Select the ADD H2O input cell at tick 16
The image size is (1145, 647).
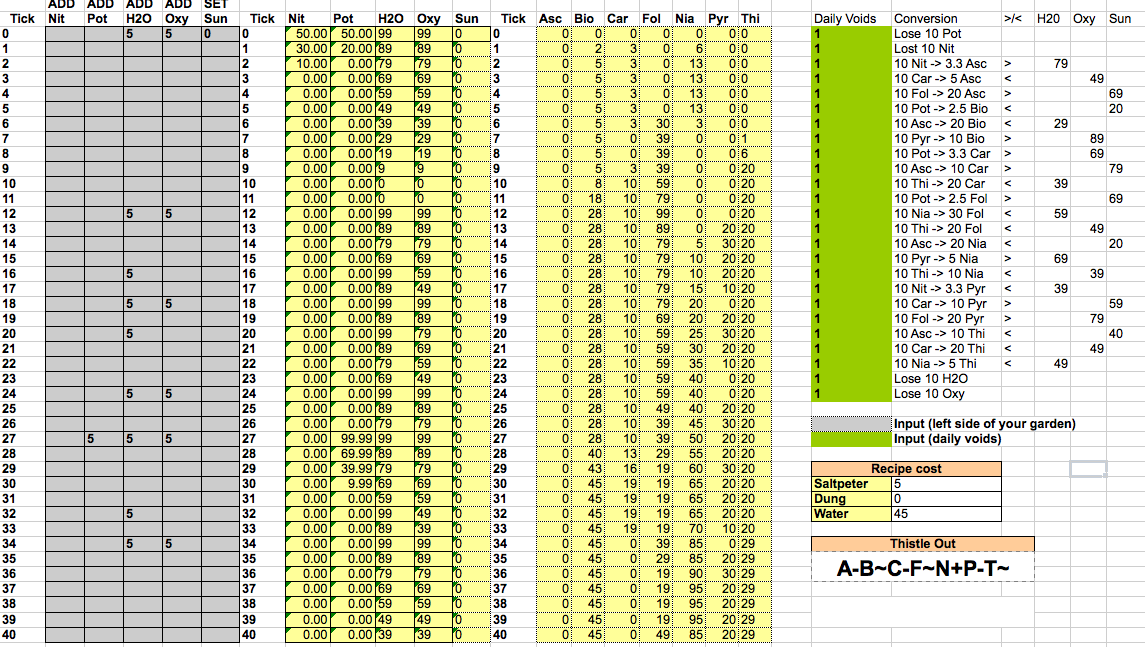click(142, 274)
